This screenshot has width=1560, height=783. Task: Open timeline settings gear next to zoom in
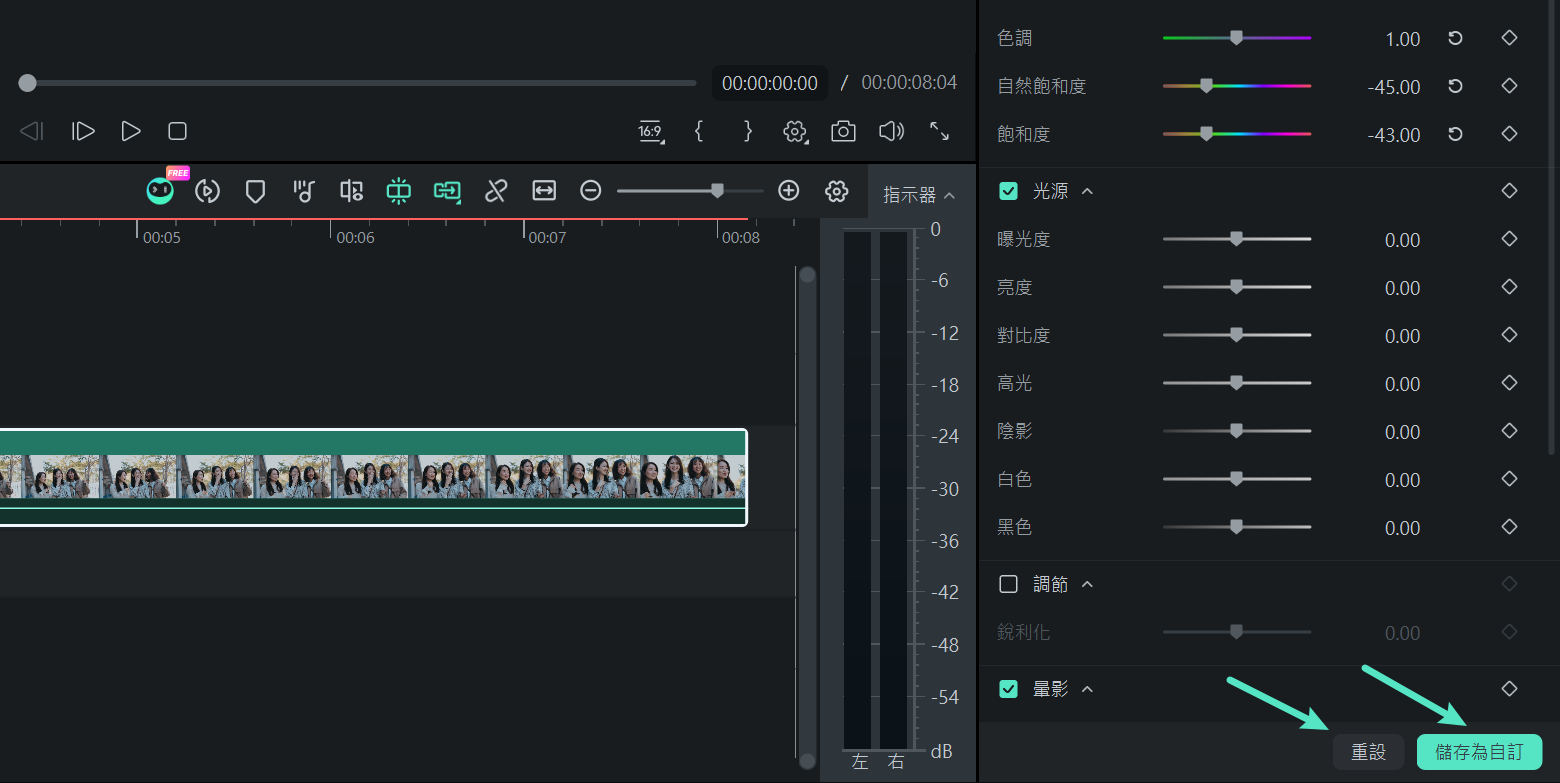coord(837,191)
